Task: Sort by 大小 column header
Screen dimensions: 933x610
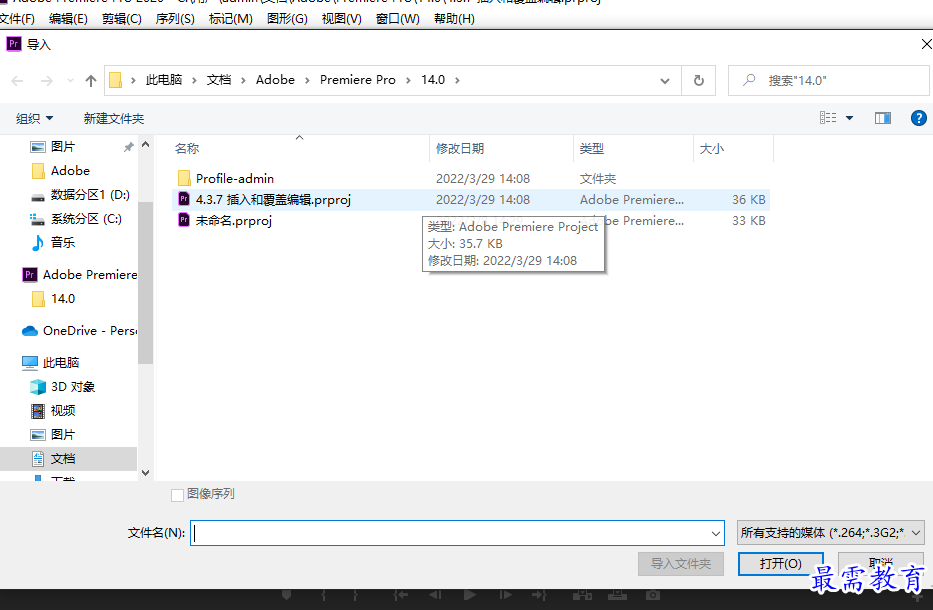Action: click(711, 149)
